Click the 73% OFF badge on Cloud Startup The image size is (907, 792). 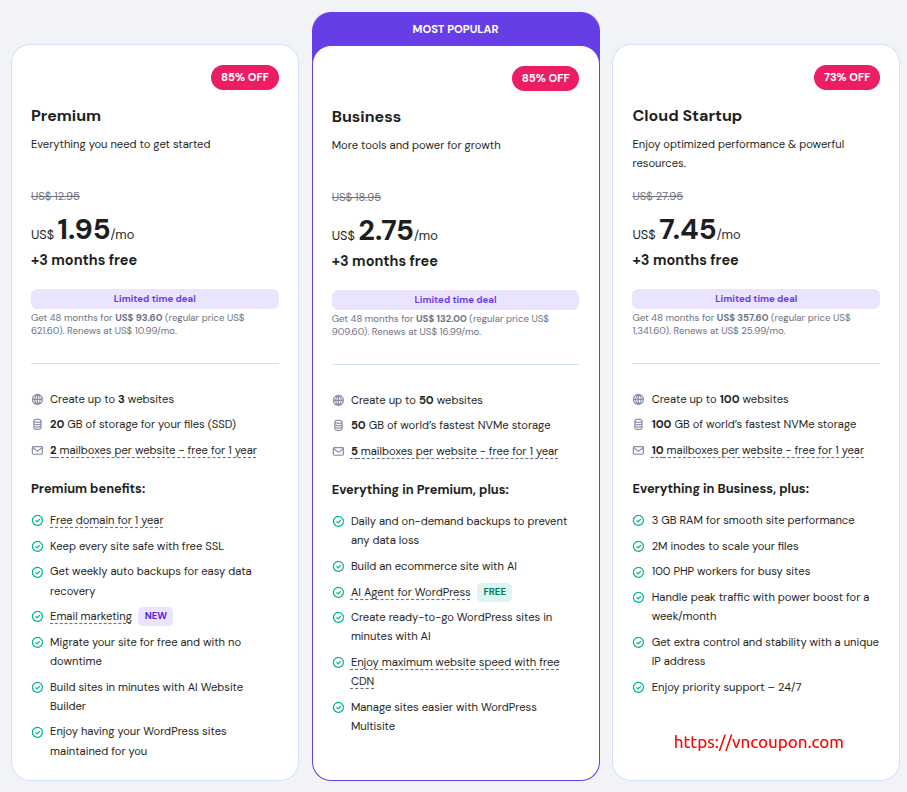[846, 78]
